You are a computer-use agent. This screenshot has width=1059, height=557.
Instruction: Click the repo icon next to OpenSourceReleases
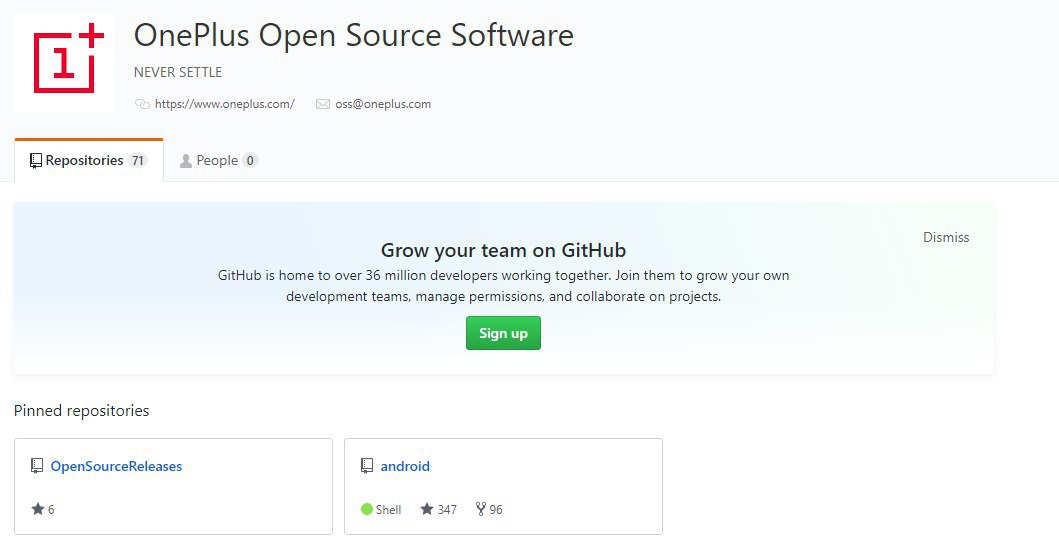(37, 466)
